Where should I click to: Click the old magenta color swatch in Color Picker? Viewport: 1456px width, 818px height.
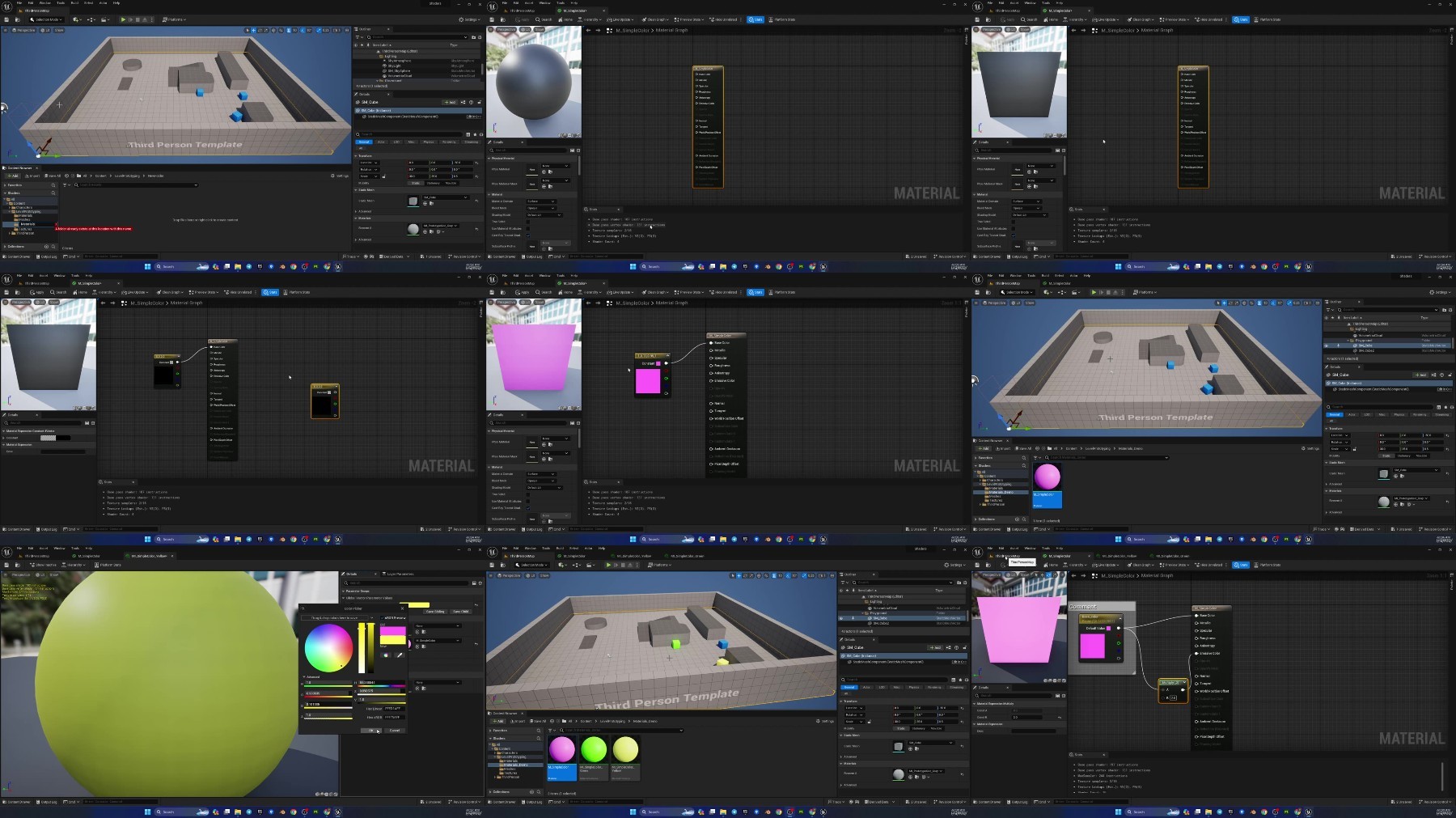(393, 631)
